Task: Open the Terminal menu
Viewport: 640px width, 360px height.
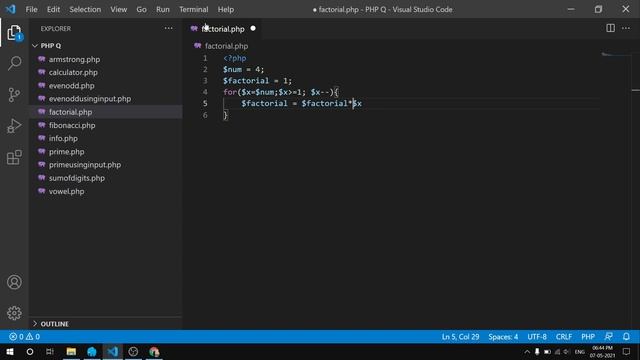Action: pos(193,9)
